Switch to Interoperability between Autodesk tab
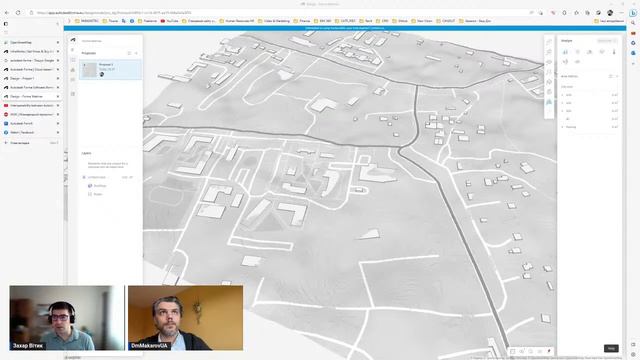 tap(31, 105)
